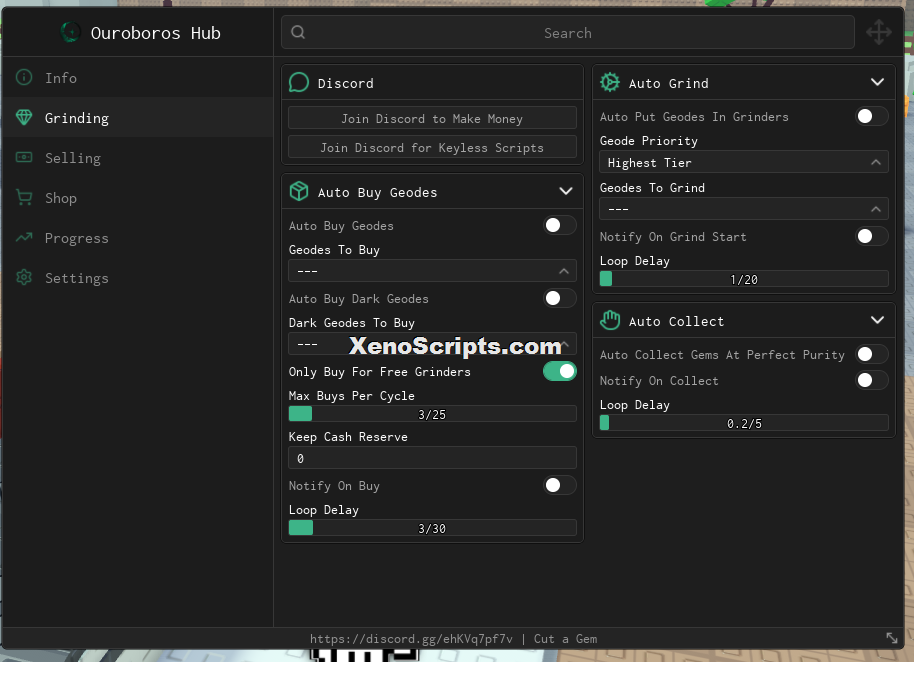The height and width of the screenshot is (692, 914).
Task: Click the Auto Collect hand icon
Action: click(610, 320)
